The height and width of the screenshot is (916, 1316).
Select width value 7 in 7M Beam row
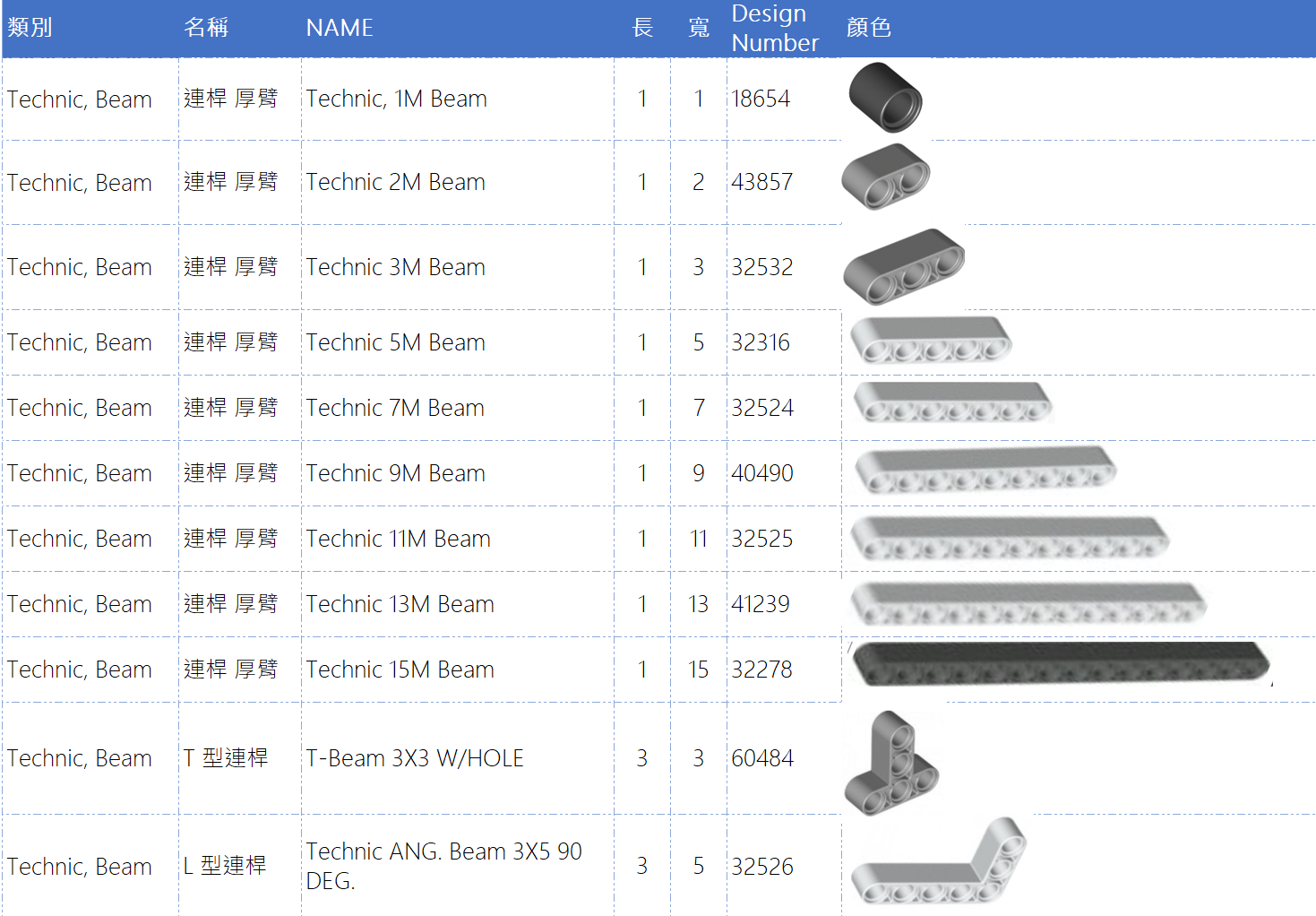tap(699, 408)
